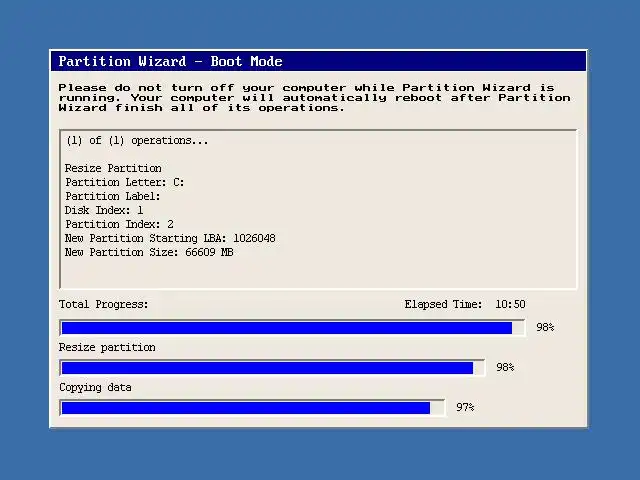Image resolution: width=640 pixels, height=480 pixels.
Task: Click the 97% value beside Copying data bar
Action: 465,407
